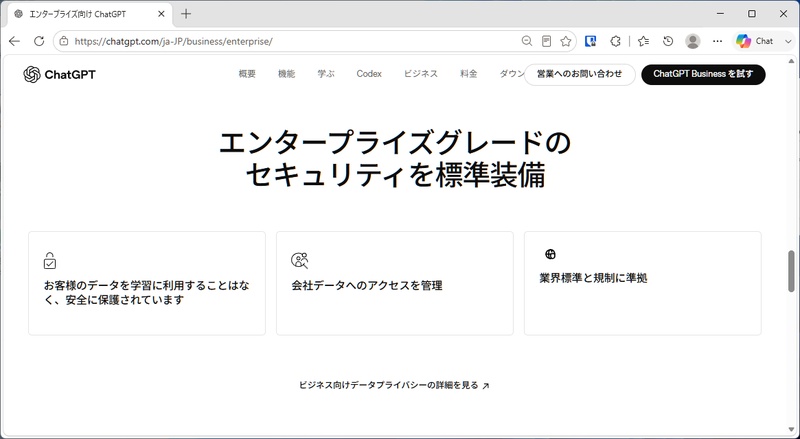Open the favorites list
The height and width of the screenshot is (439, 800).
click(x=643, y=41)
